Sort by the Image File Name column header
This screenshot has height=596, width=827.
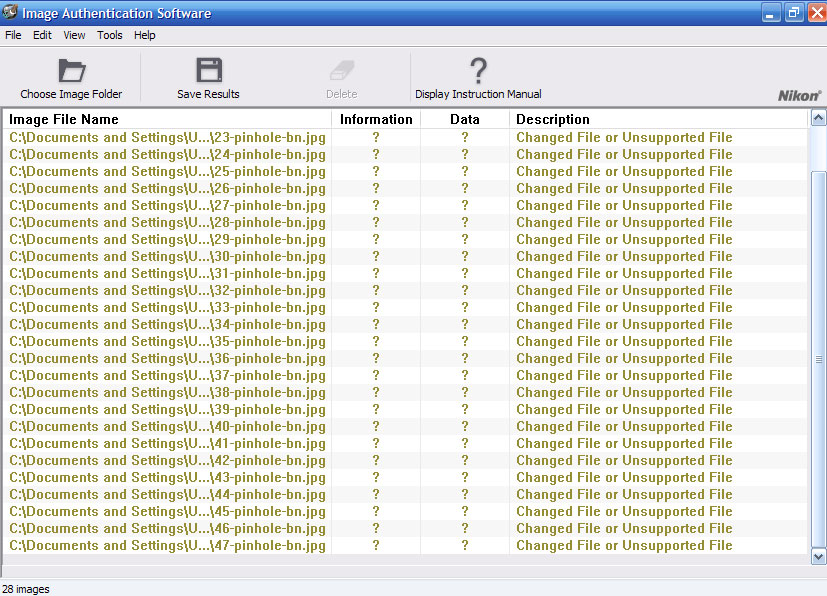[x=64, y=119]
